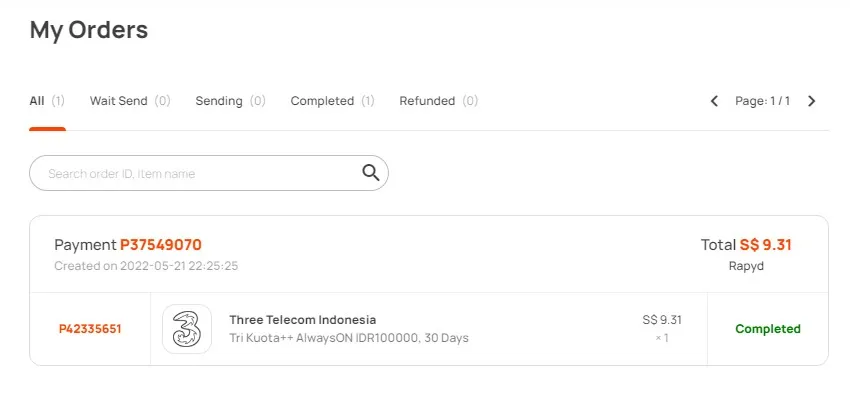Screen dimensions: 850x401
Task: Click the item price S$ 9.31 in row
Action: pos(662,320)
